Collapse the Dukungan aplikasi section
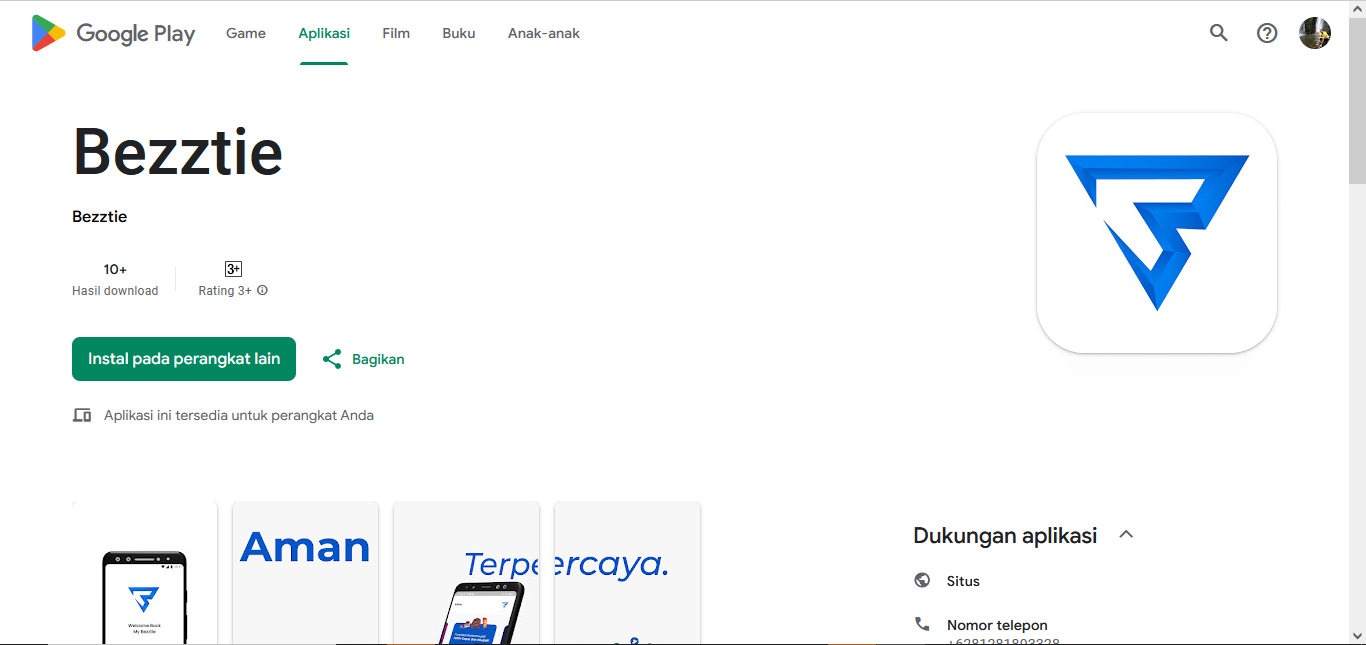 1126,535
